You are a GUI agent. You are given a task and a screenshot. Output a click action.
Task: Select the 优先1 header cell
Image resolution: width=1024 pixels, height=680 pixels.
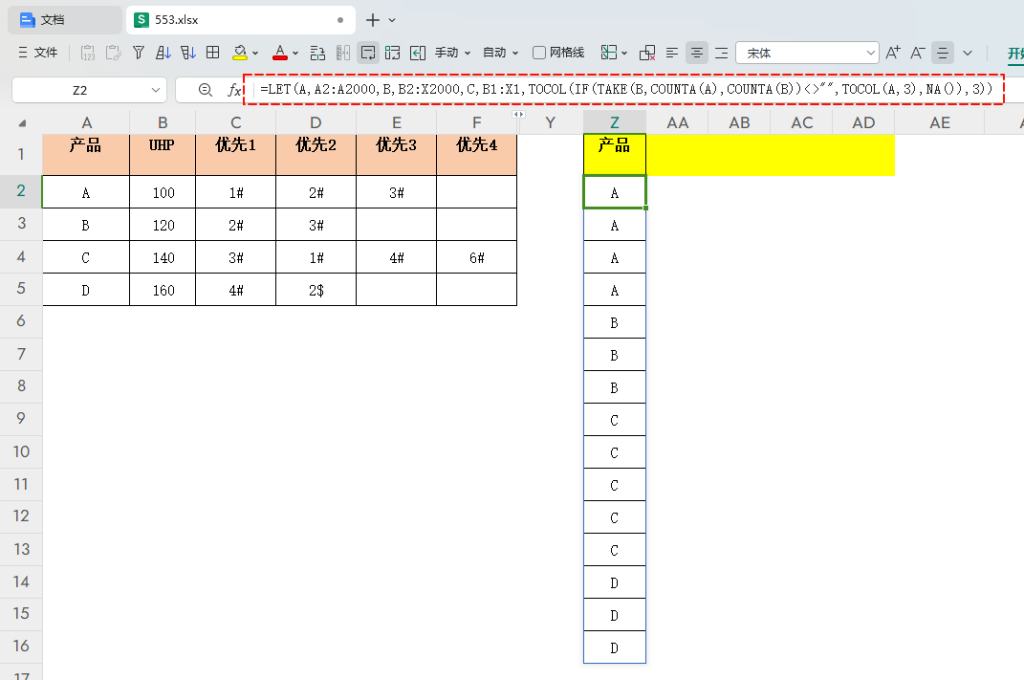click(236, 155)
